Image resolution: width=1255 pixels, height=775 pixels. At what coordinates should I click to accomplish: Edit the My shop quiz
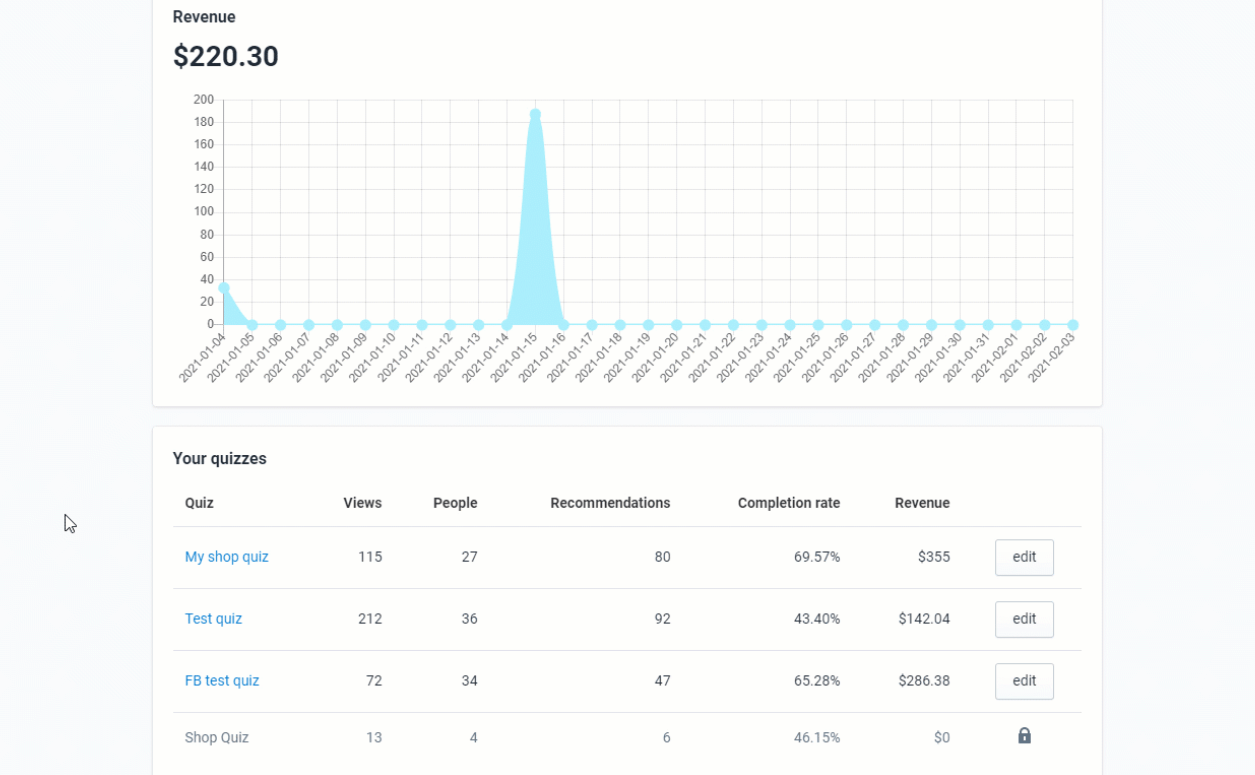[x=1023, y=557]
